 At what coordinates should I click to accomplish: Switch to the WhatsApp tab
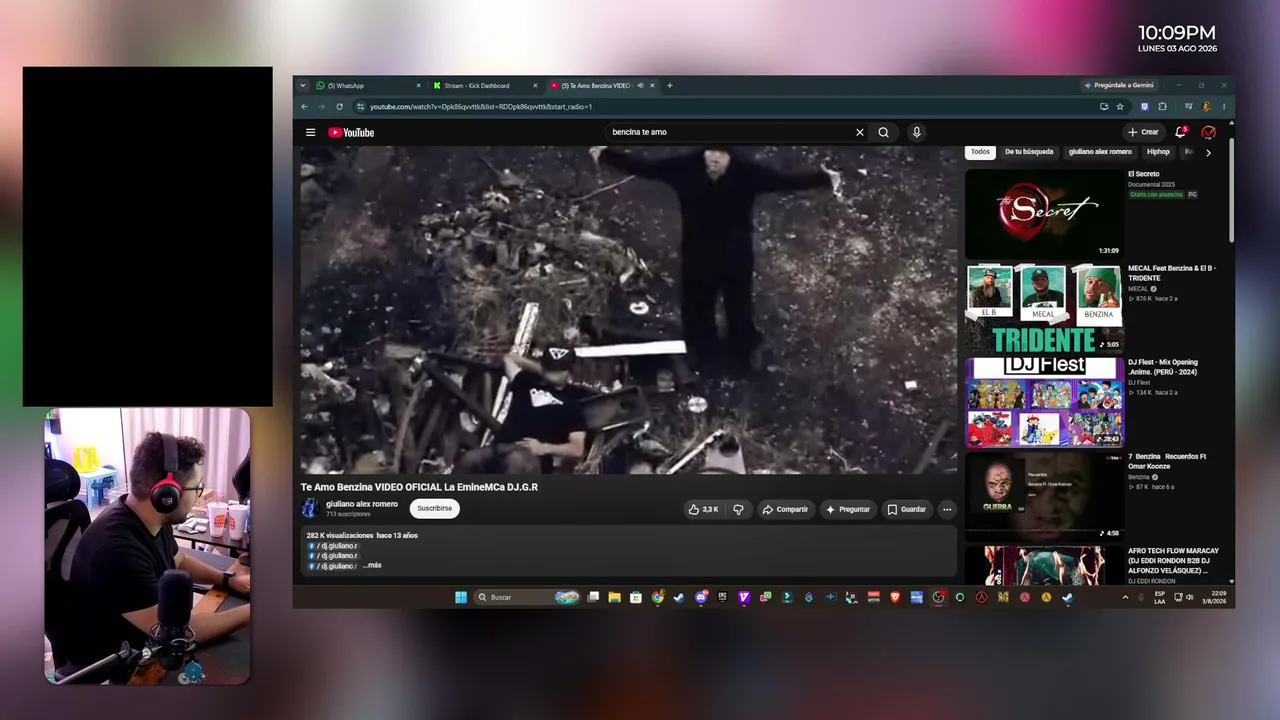pyautogui.click(x=367, y=86)
